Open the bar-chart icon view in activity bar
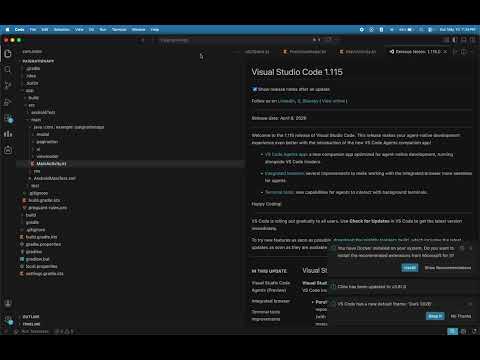This screenshot has height=360, width=480. pyautogui.click(x=8, y=134)
